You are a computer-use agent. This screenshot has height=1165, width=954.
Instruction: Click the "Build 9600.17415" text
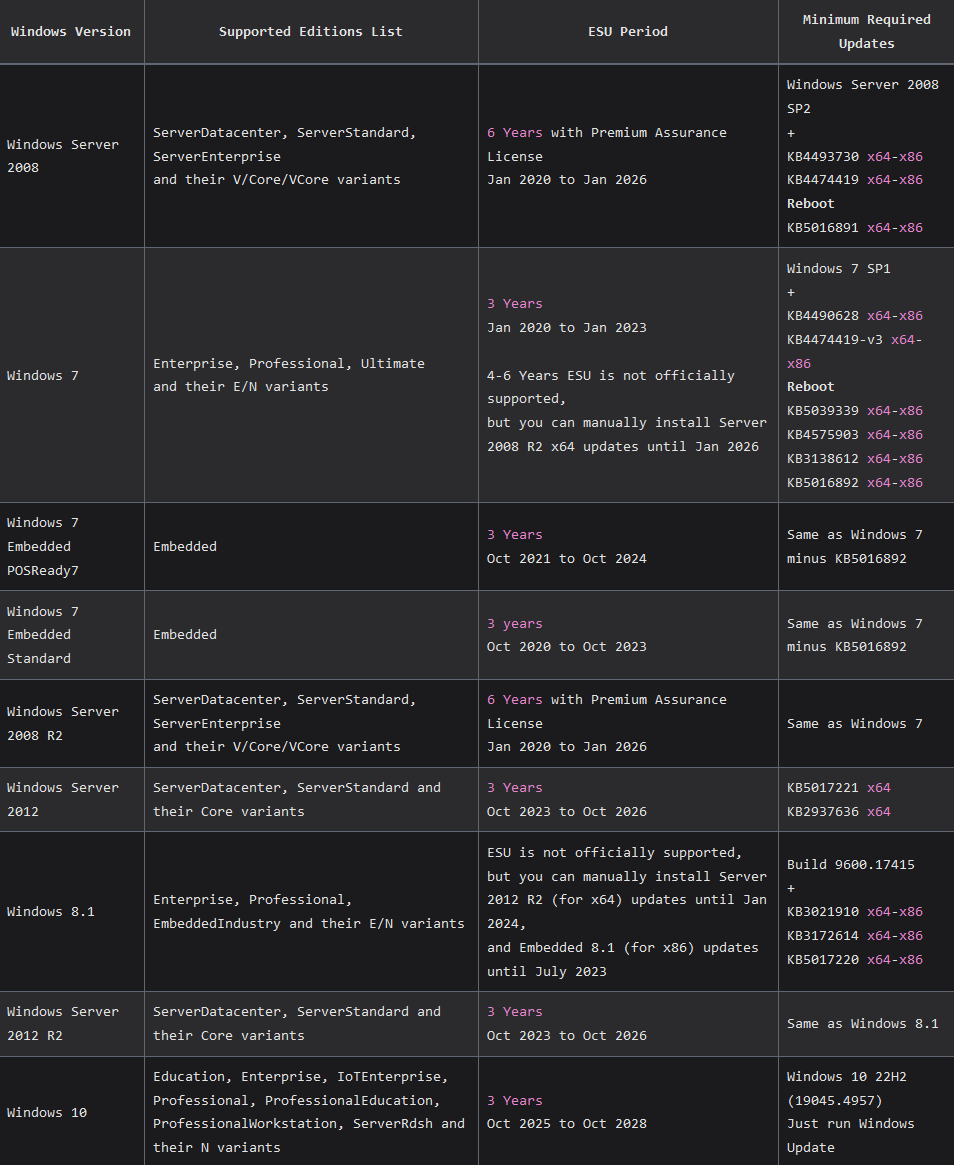[x=851, y=865]
